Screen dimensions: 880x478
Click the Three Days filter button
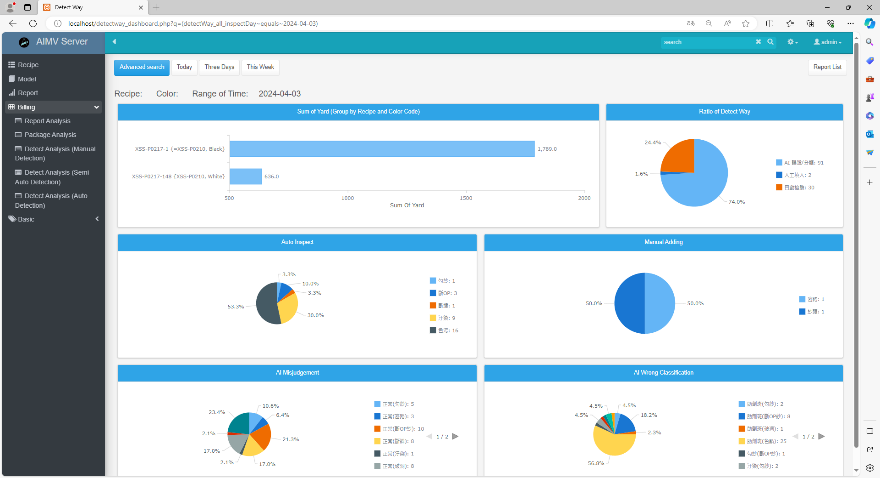pyautogui.click(x=219, y=67)
